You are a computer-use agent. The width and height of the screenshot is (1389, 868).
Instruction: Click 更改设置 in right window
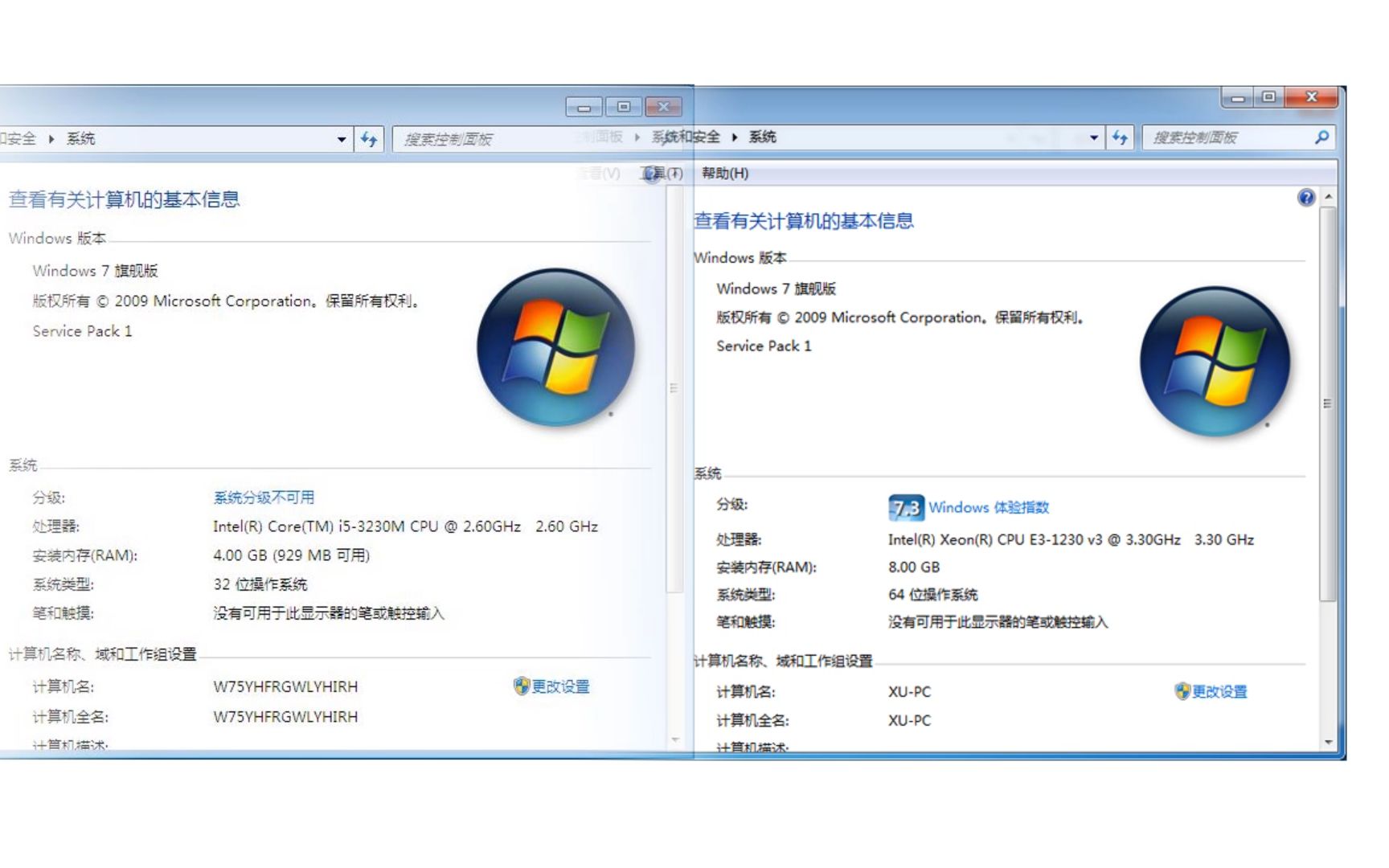pyautogui.click(x=1219, y=692)
